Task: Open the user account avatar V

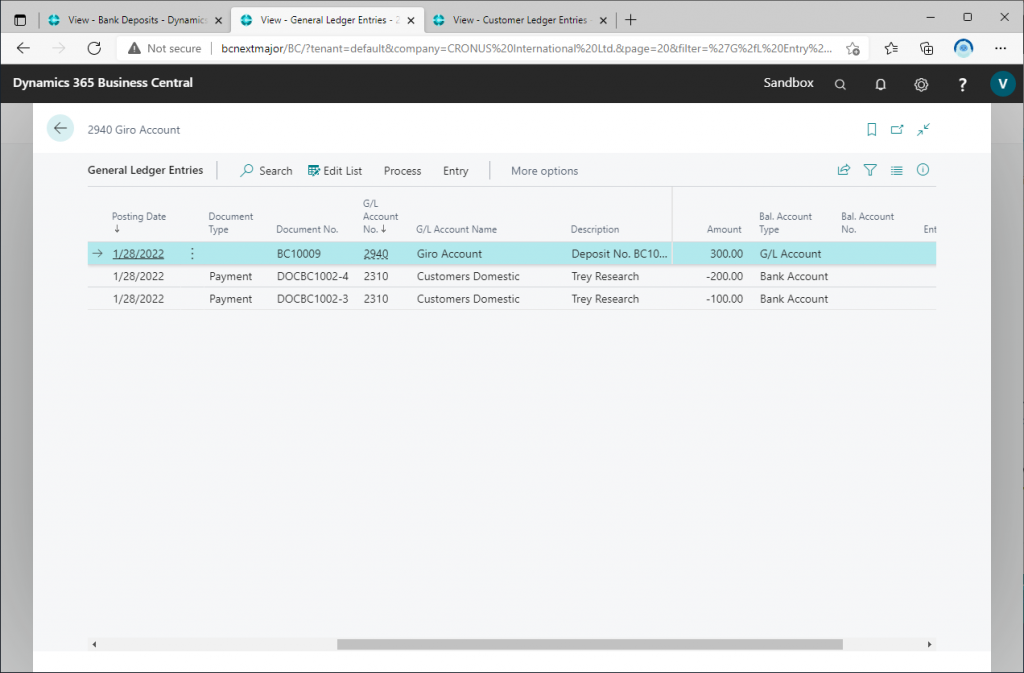Action: coord(1002,84)
